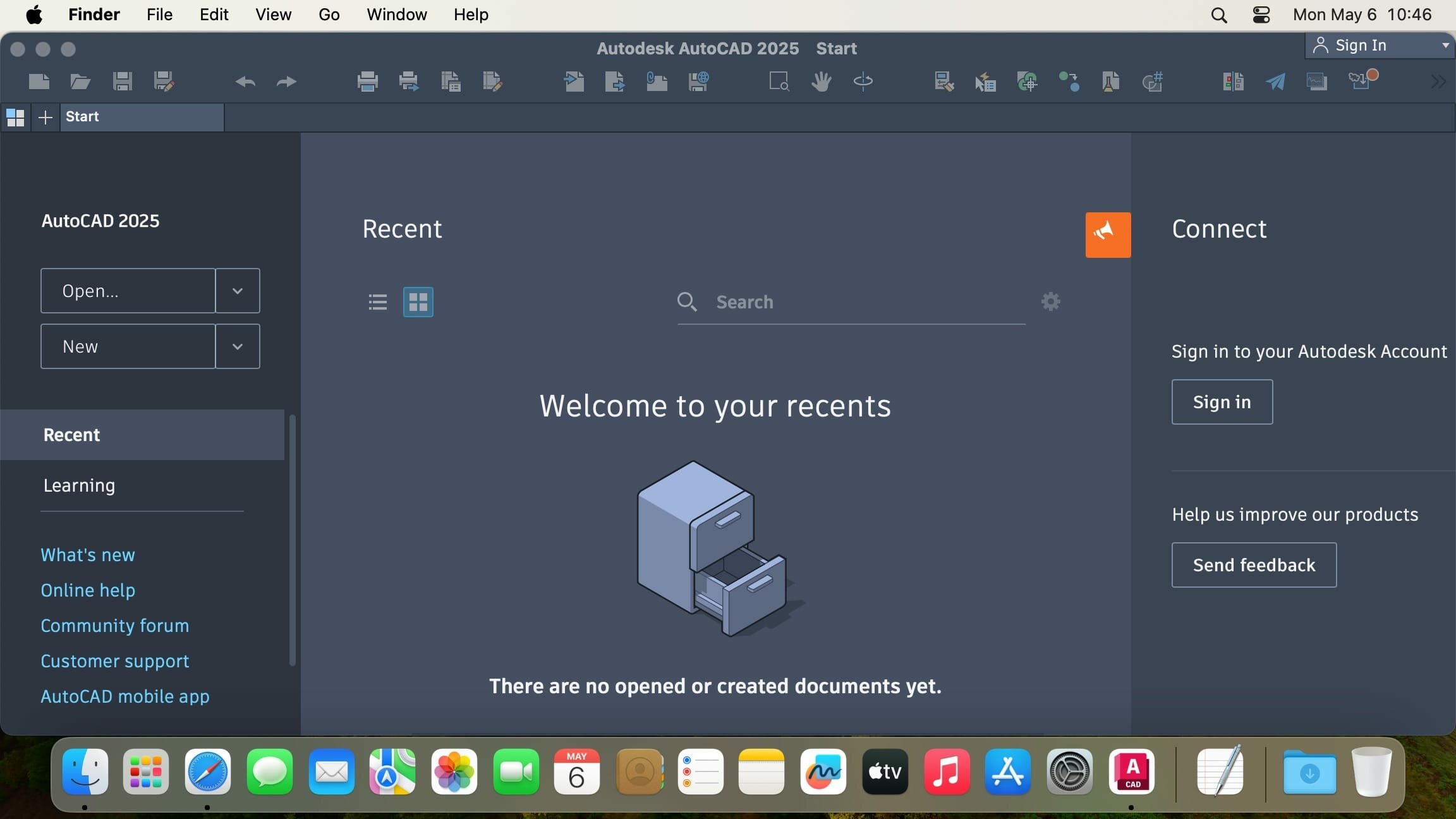Click the left sidebar vertical scrollbar

292,540
